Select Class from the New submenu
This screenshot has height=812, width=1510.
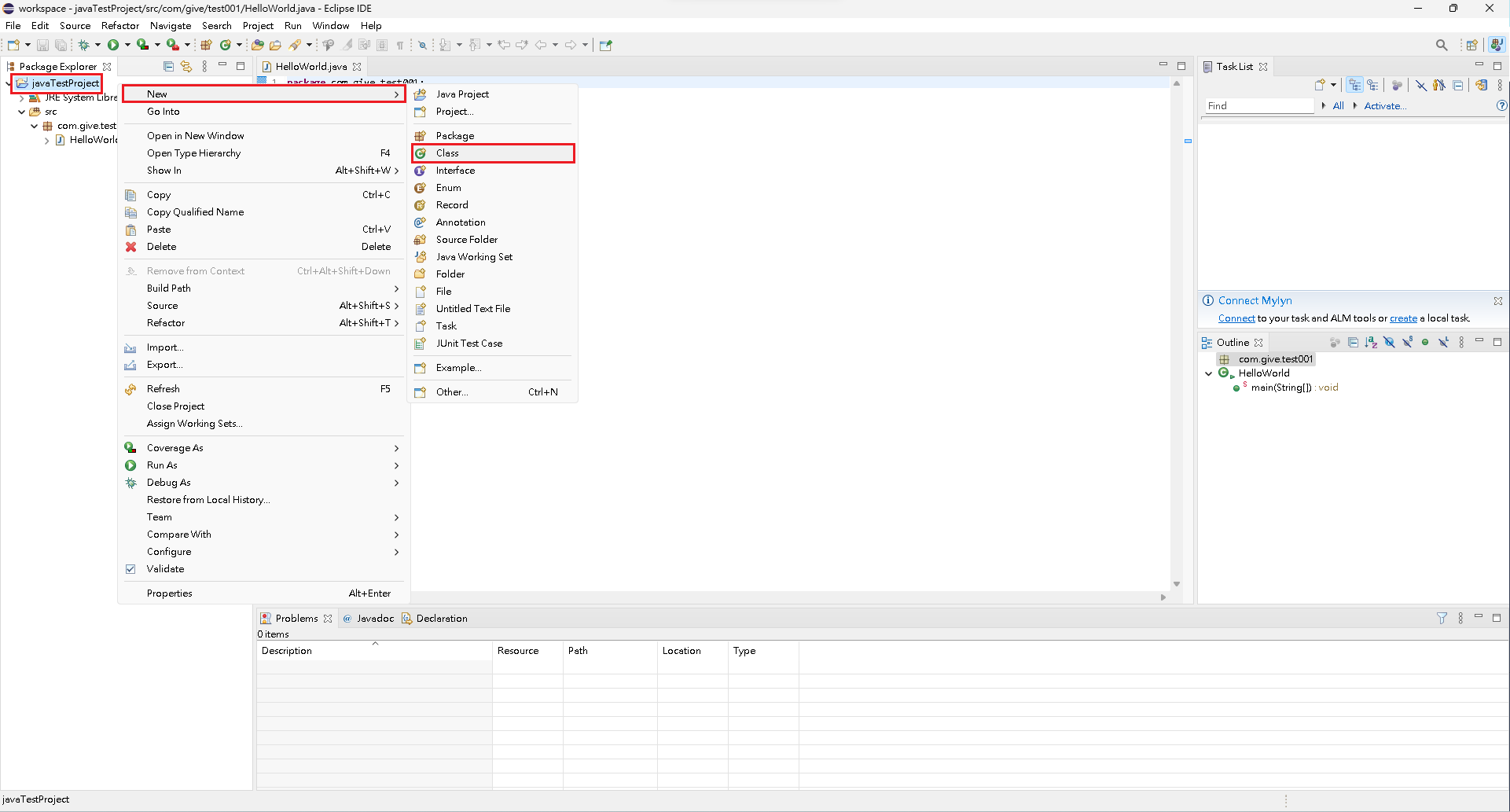(447, 153)
